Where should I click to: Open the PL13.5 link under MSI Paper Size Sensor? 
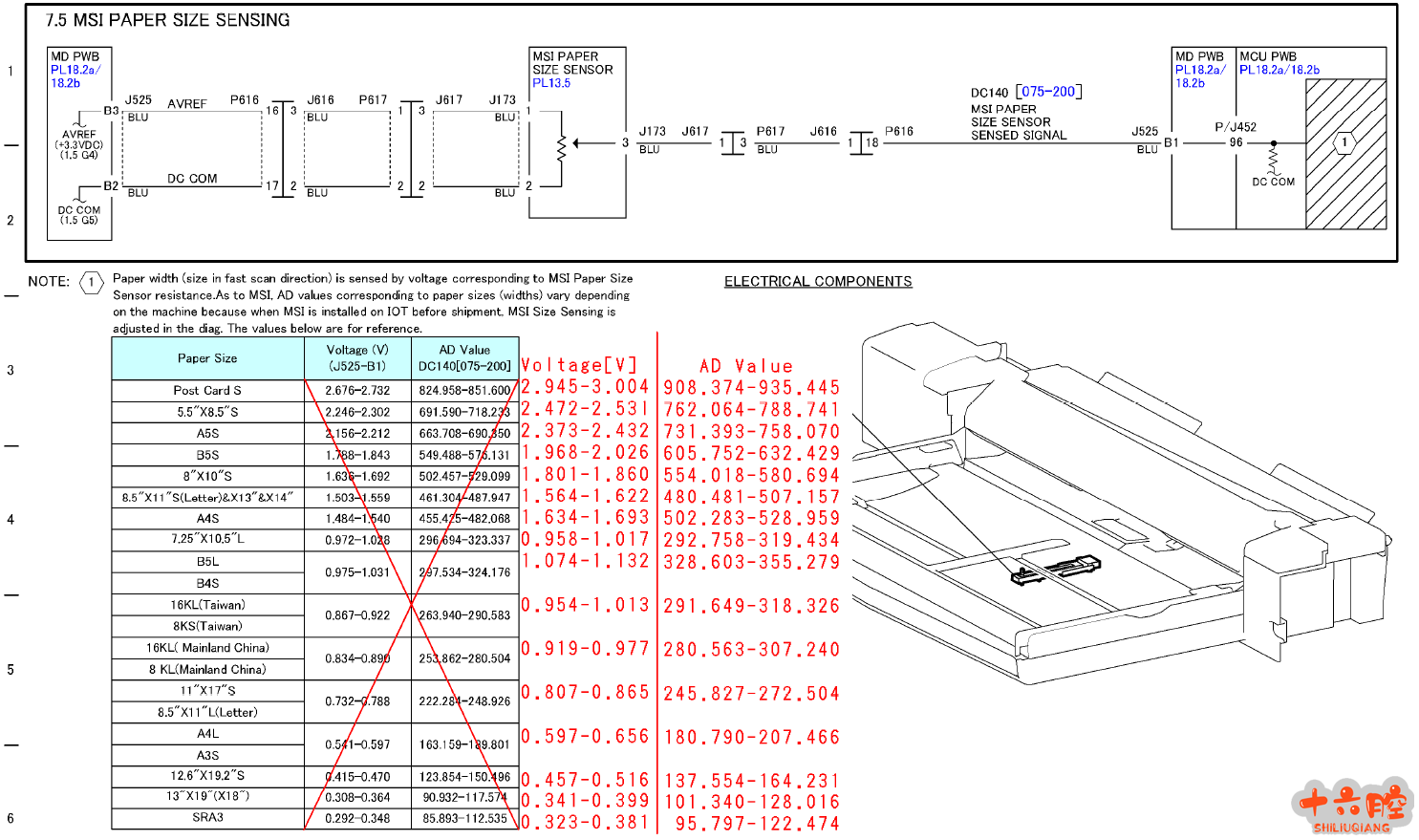(x=551, y=83)
